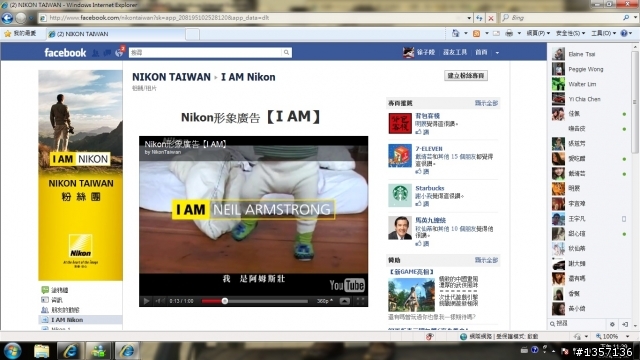The width and height of the screenshot is (640, 360).
Task: Open a new blank browser tab
Action: tap(193, 34)
